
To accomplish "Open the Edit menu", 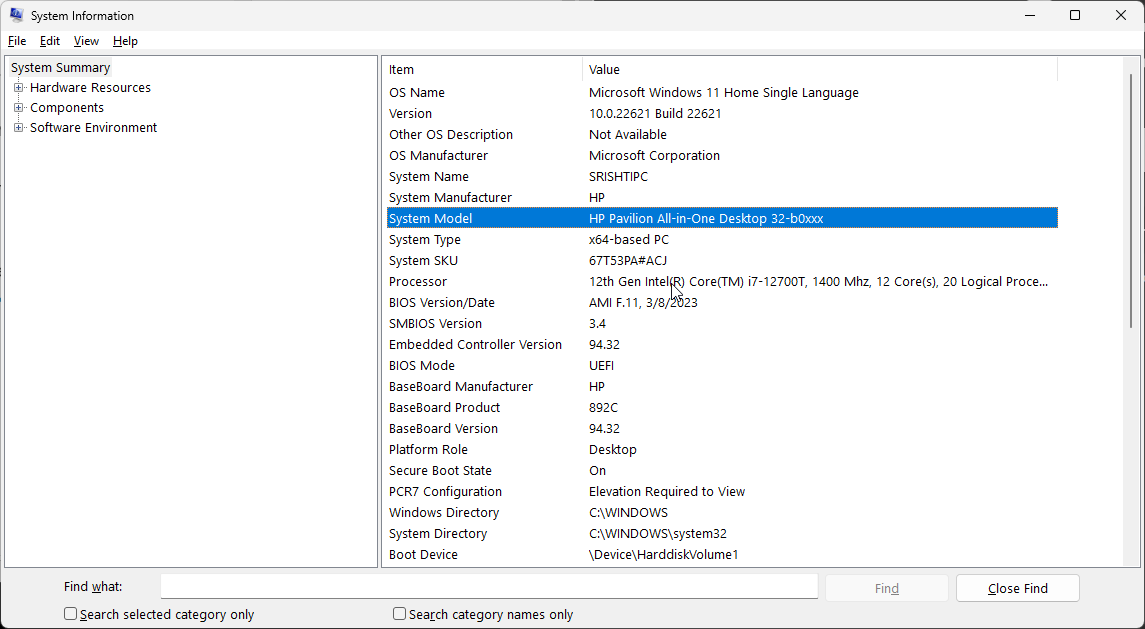I will [50, 41].
